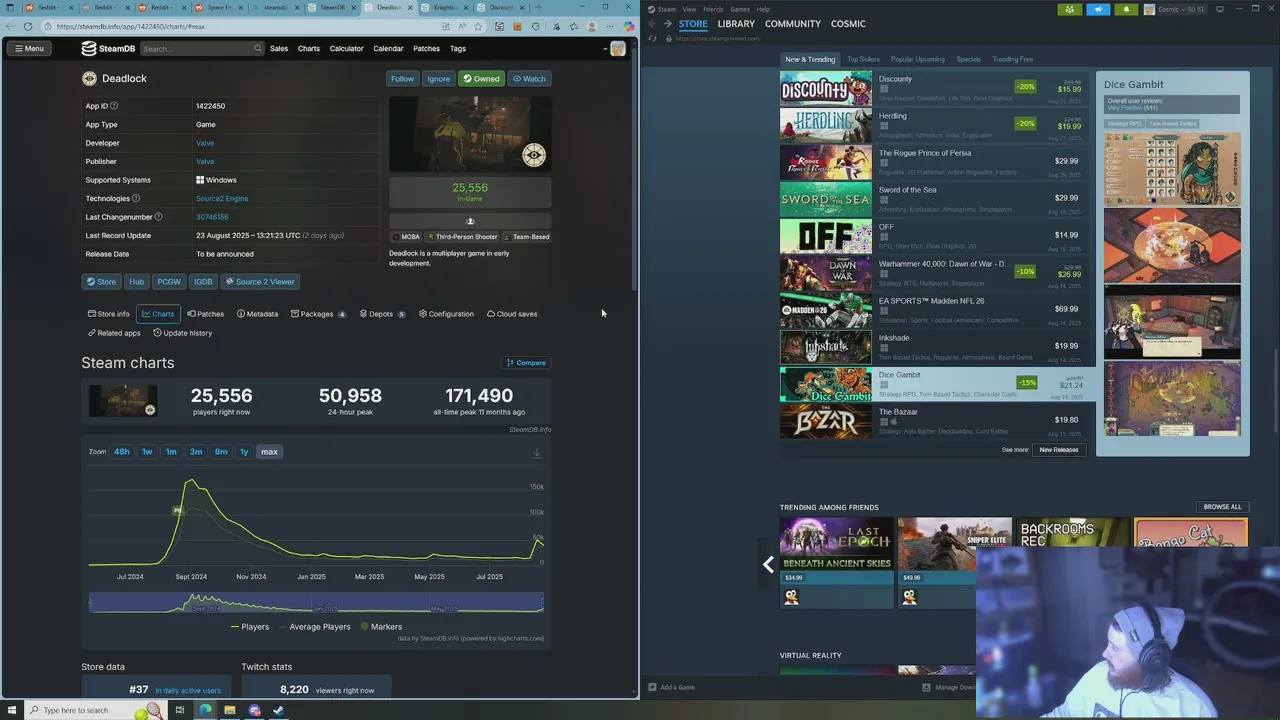Open Steam from the taskbar

[x=279, y=710]
